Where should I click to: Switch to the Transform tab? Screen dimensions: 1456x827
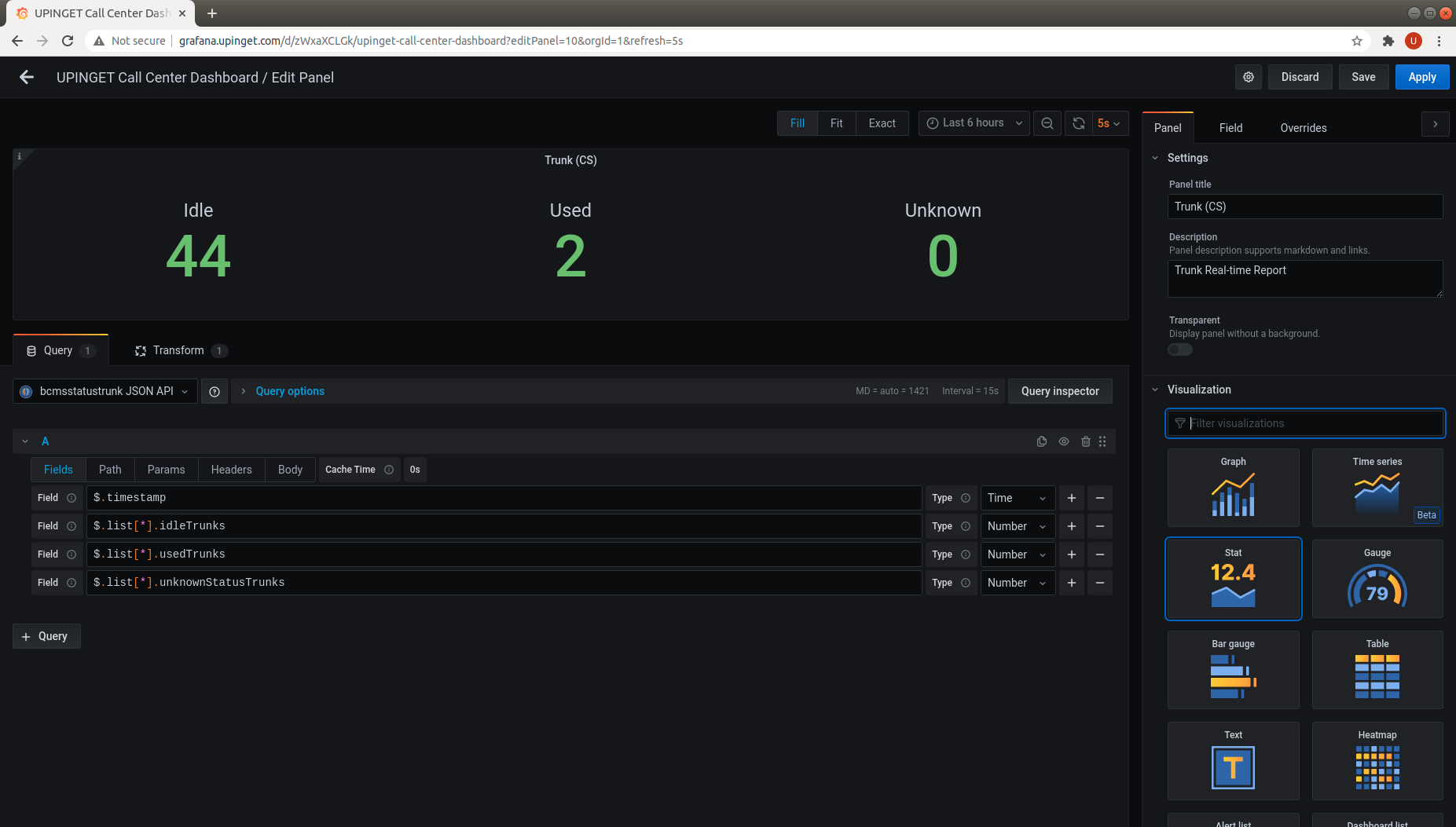[x=178, y=350]
